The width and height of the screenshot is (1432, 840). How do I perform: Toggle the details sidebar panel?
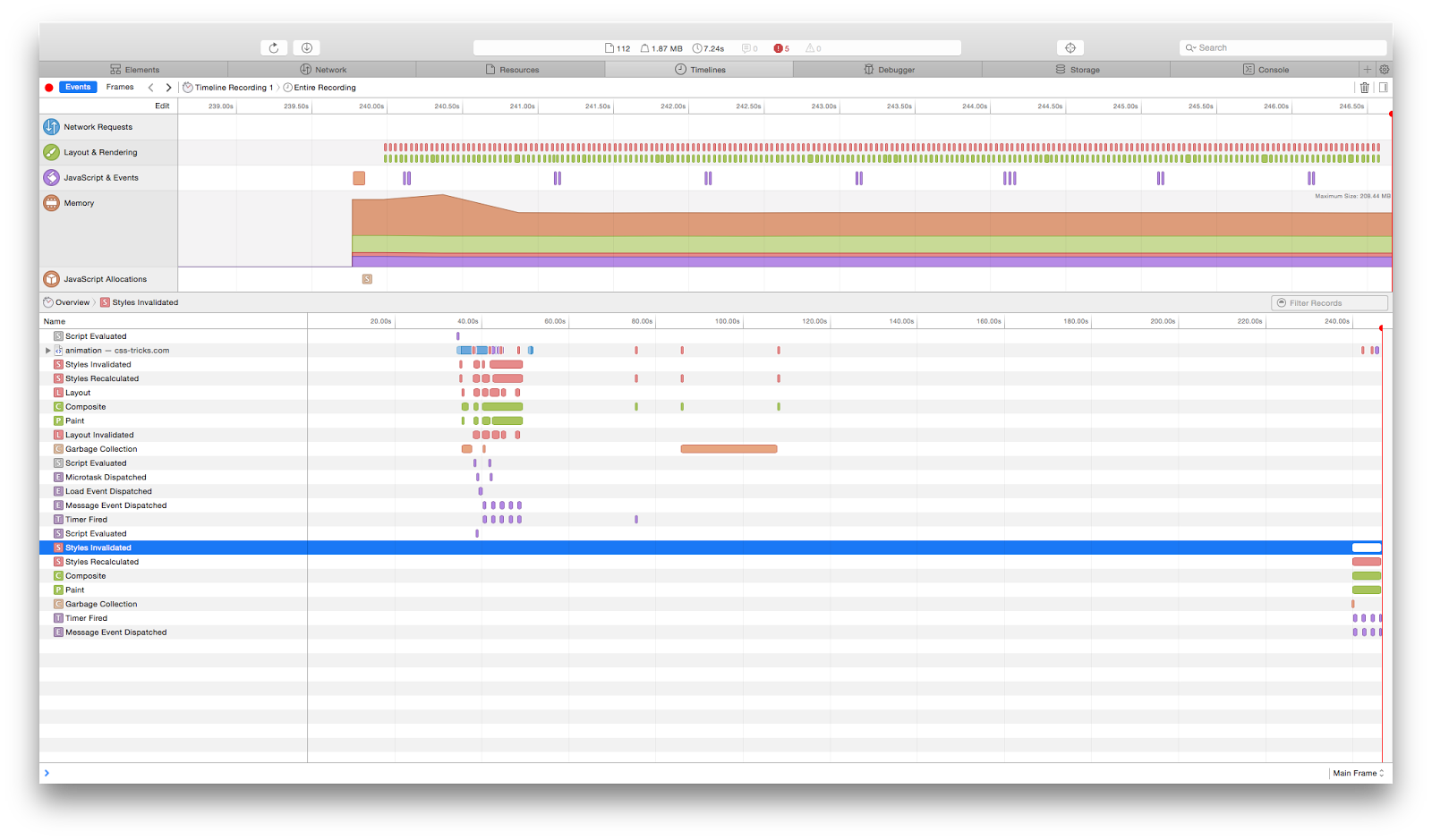coord(1383,88)
